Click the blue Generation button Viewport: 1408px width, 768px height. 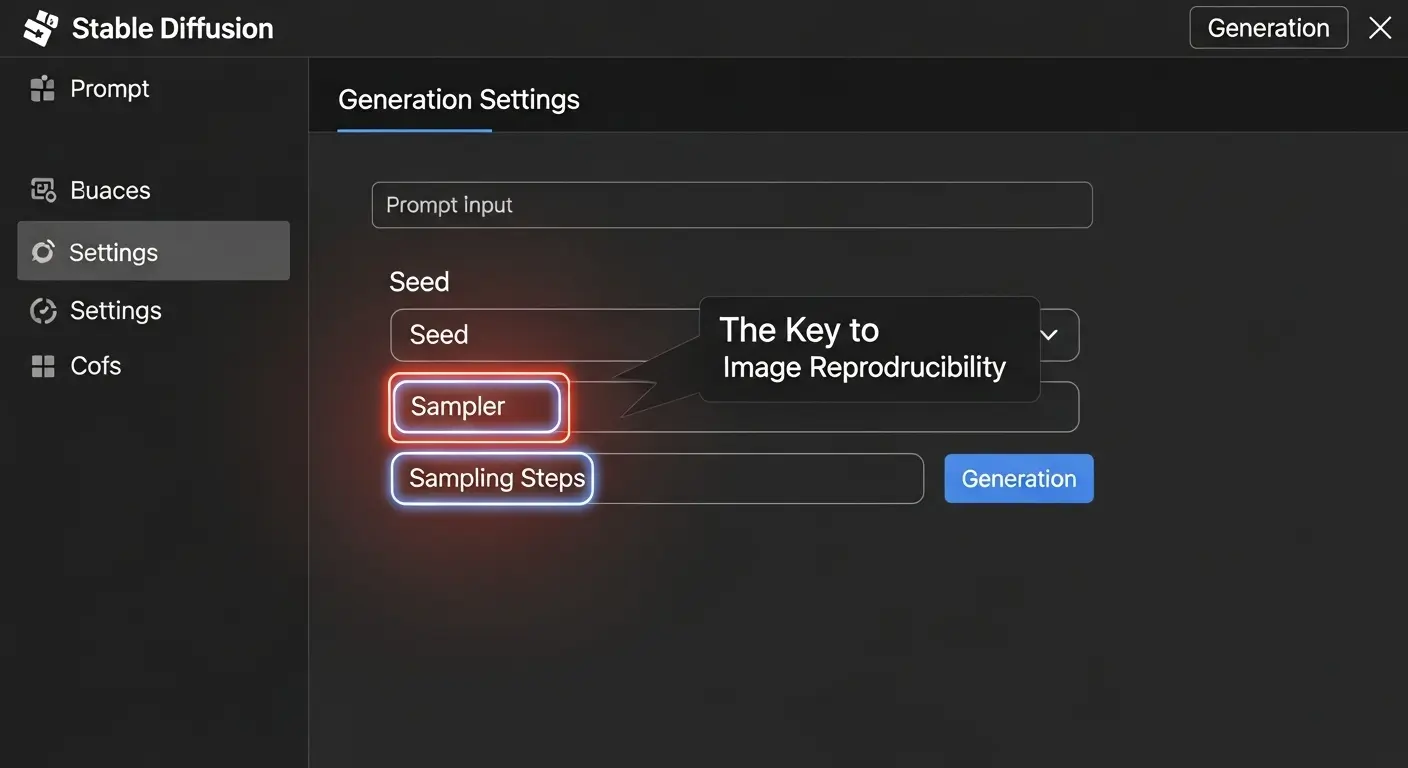point(1018,478)
